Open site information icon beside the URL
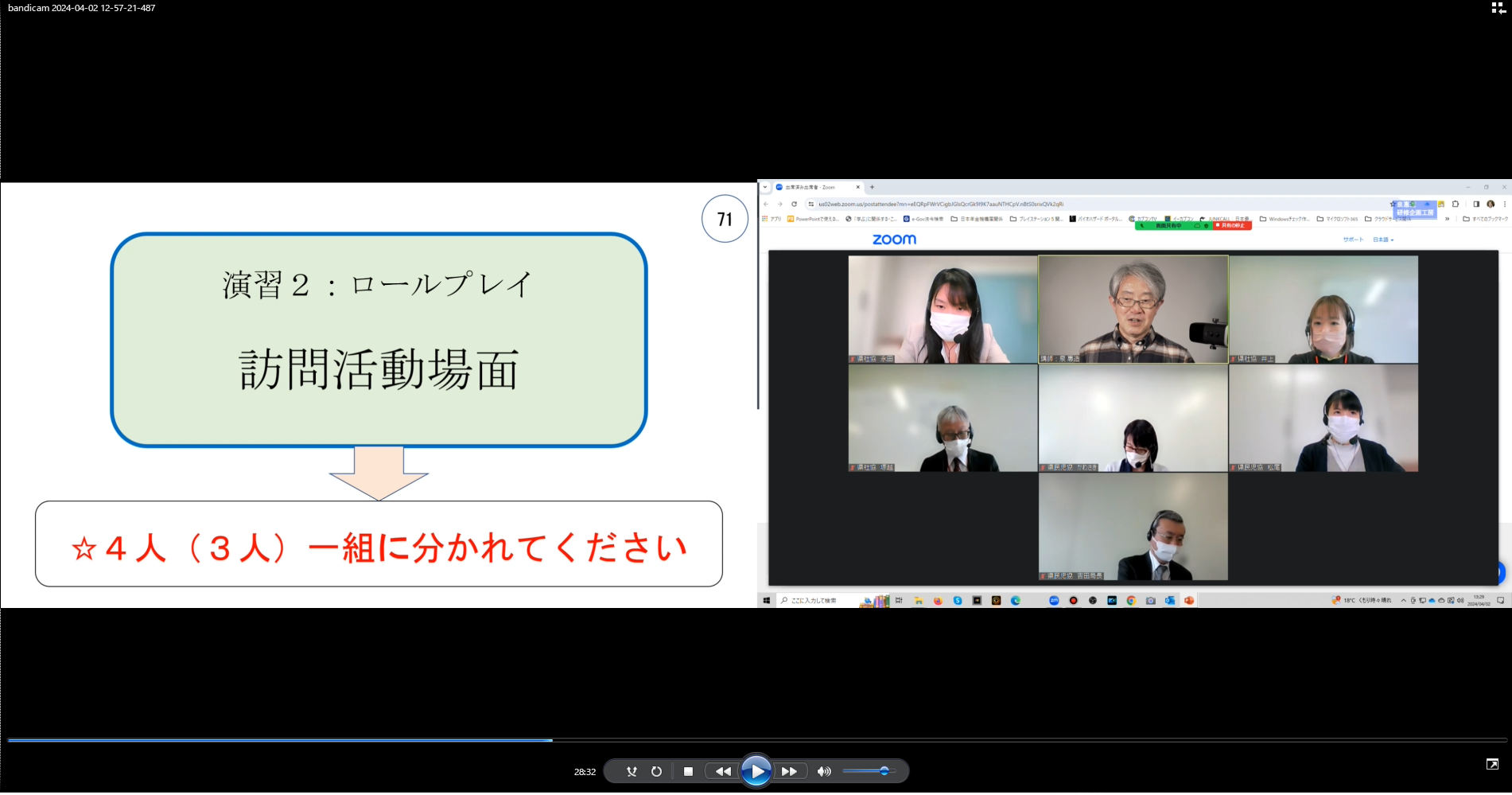 pos(810,204)
